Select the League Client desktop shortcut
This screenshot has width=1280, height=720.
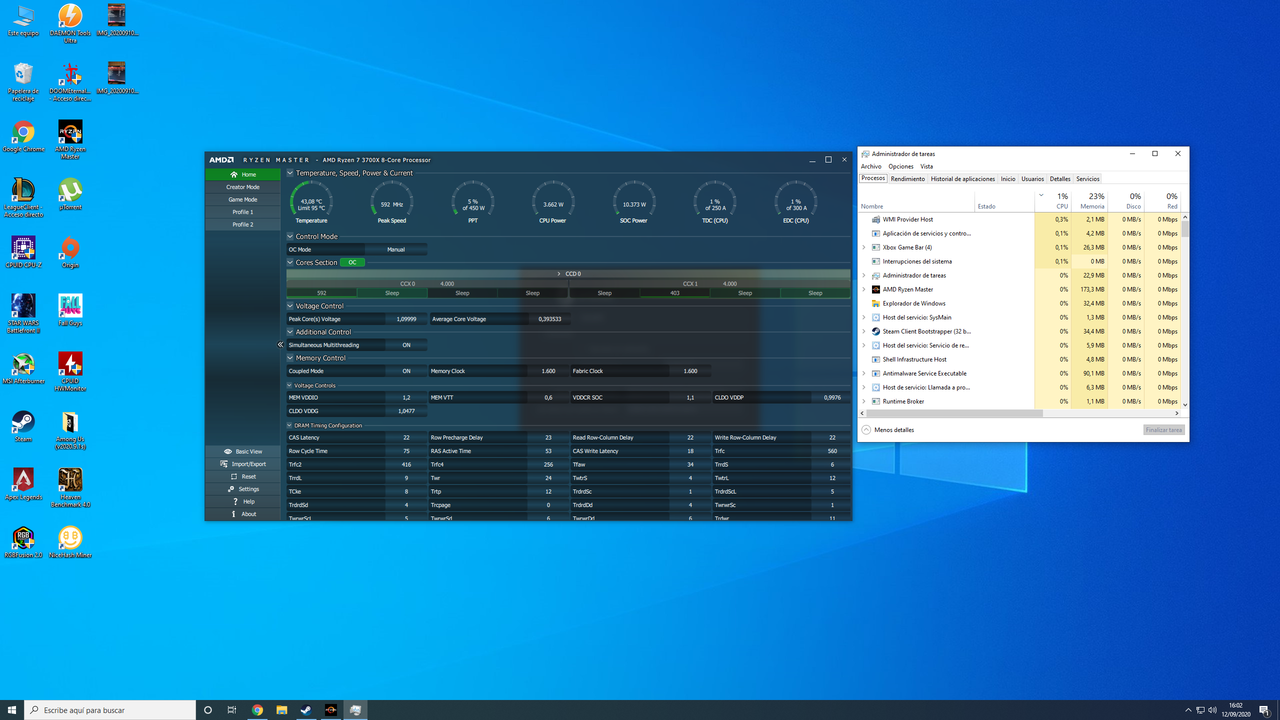[23, 197]
